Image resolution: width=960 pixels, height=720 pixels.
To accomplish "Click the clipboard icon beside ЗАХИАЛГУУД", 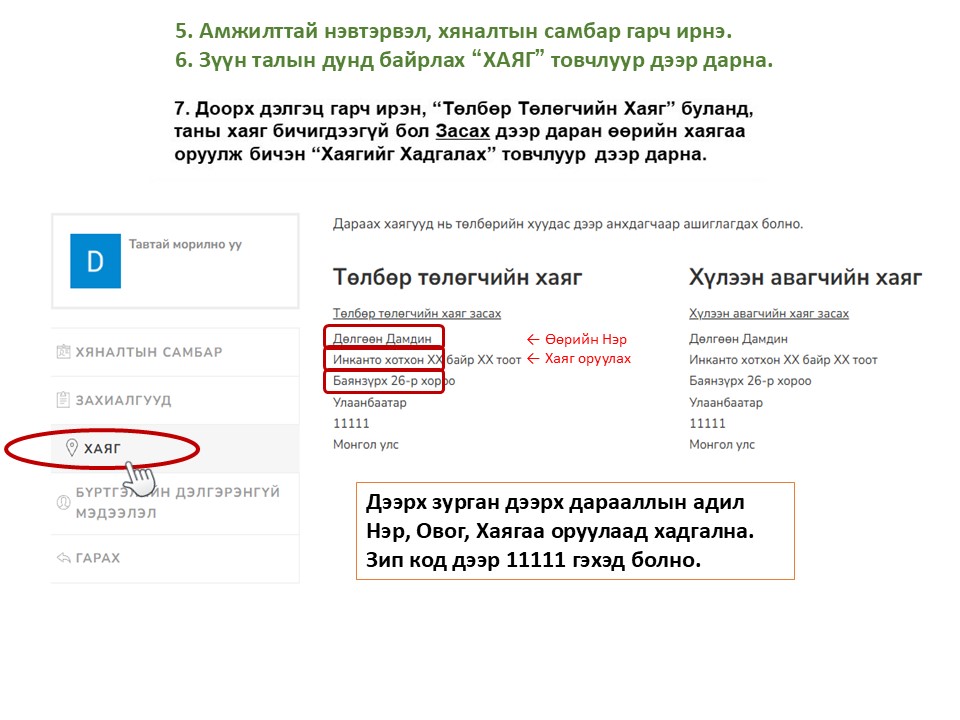I will (64, 400).
